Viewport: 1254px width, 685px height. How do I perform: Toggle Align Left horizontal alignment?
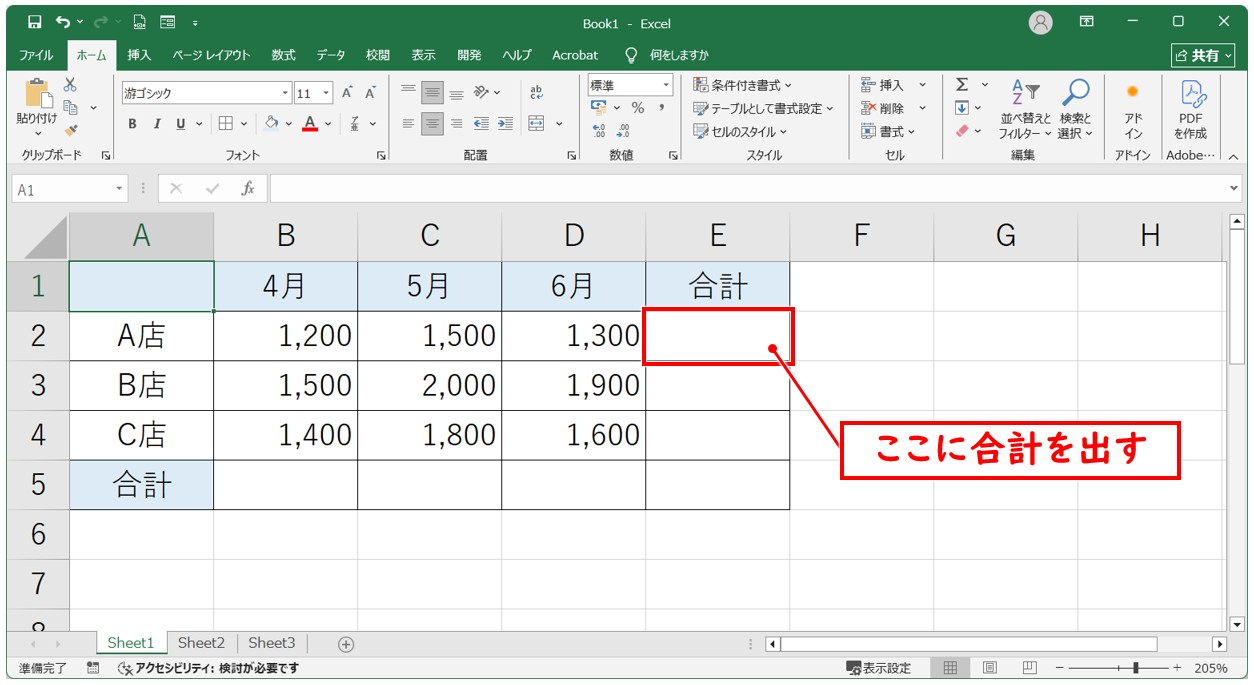[x=409, y=124]
